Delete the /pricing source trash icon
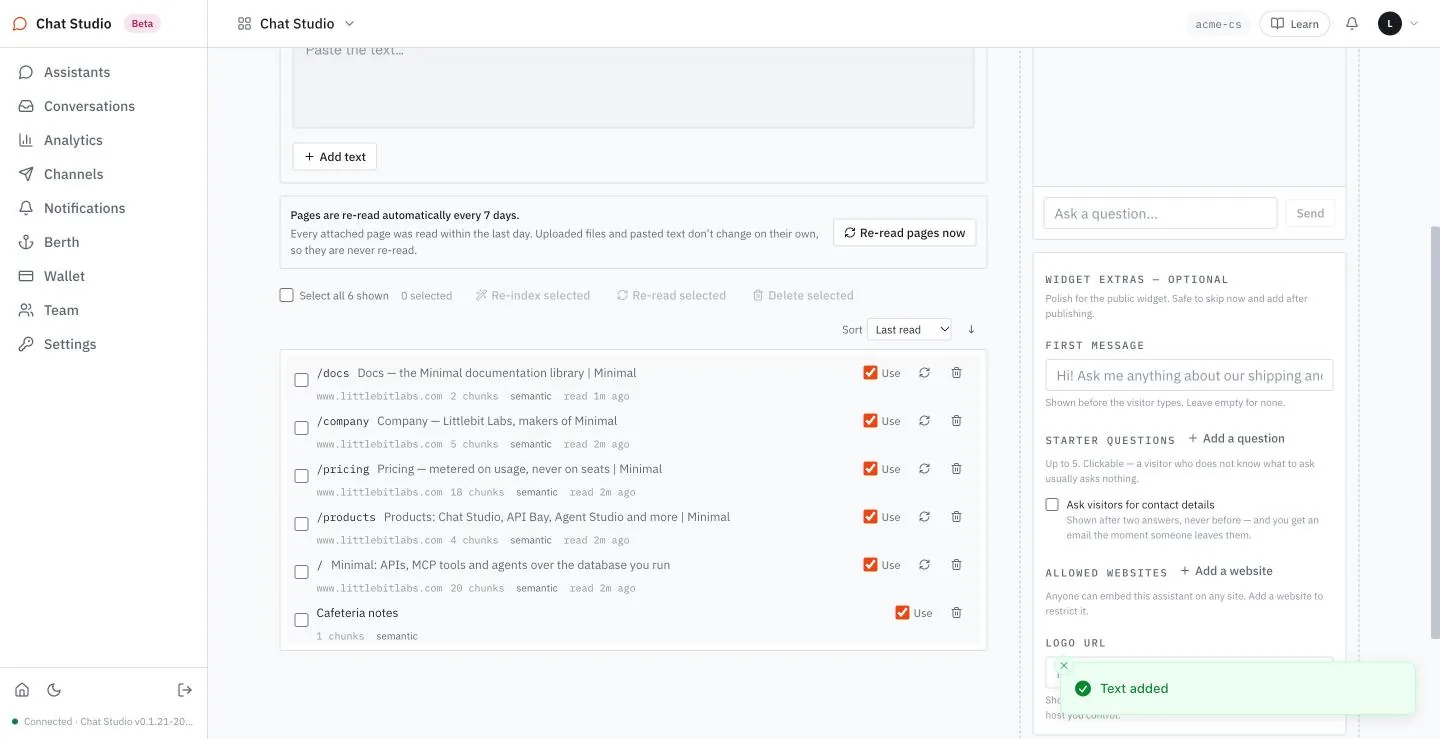Image resolution: width=1440 pixels, height=739 pixels. [956, 469]
